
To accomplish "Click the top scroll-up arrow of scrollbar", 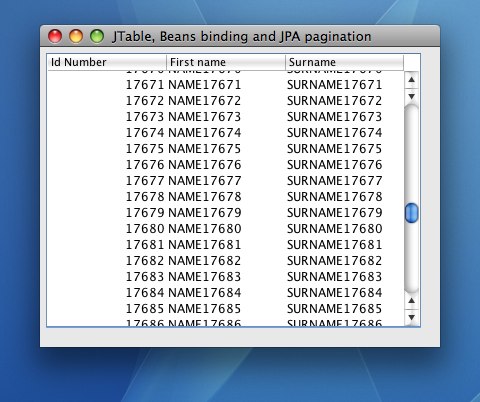I will pyautogui.click(x=412, y=80).
